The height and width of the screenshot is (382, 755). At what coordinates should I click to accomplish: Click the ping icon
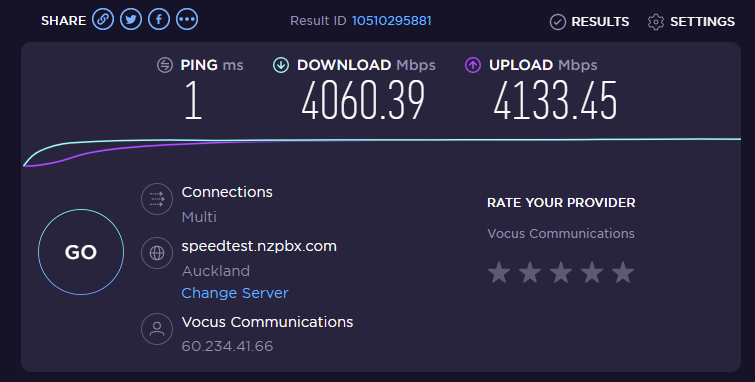165,65
